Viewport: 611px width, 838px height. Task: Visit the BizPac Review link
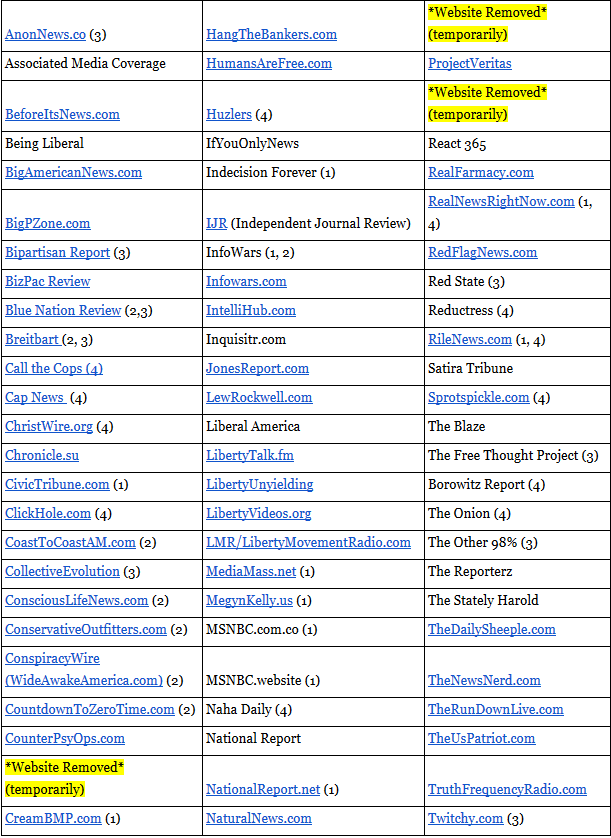(x=48, y=282)
